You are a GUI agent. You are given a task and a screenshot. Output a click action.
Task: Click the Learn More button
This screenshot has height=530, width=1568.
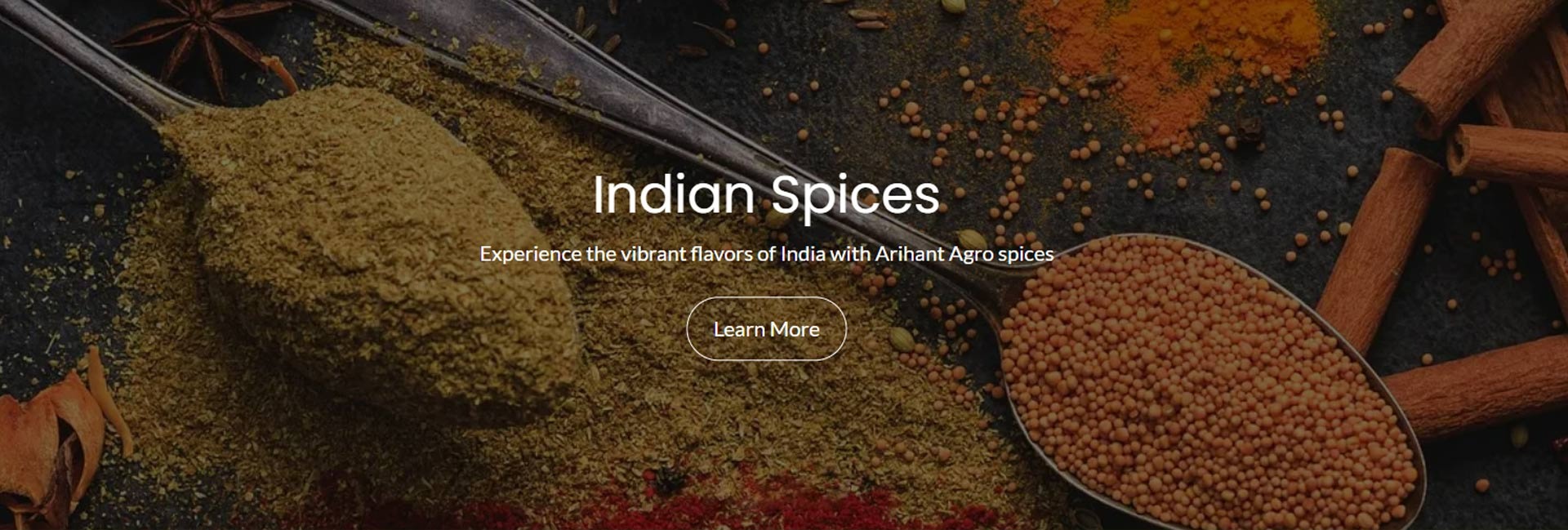click(766, 328)
